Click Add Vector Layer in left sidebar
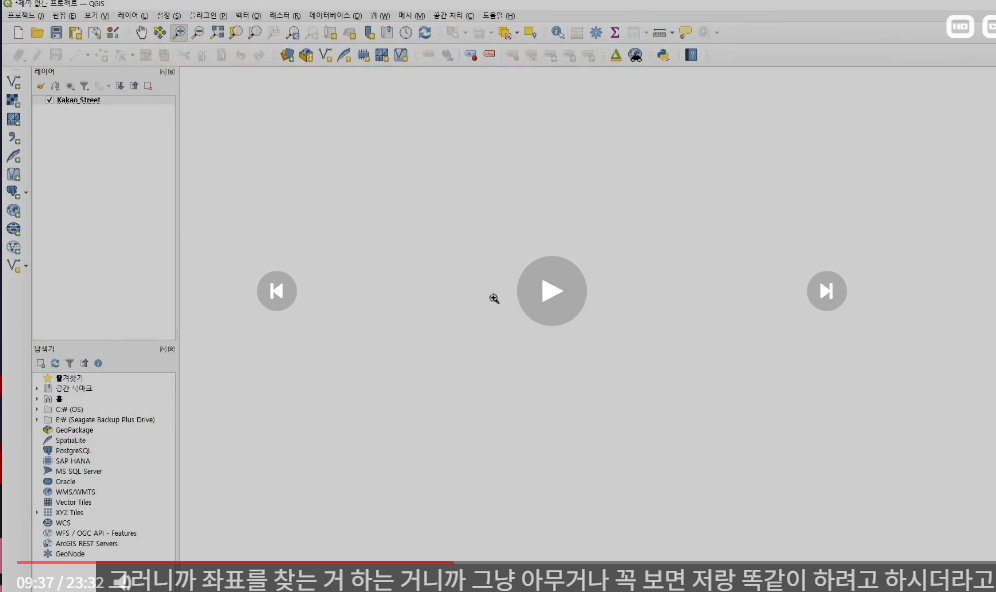Screen dimensions: 996x592 [13, 82]
